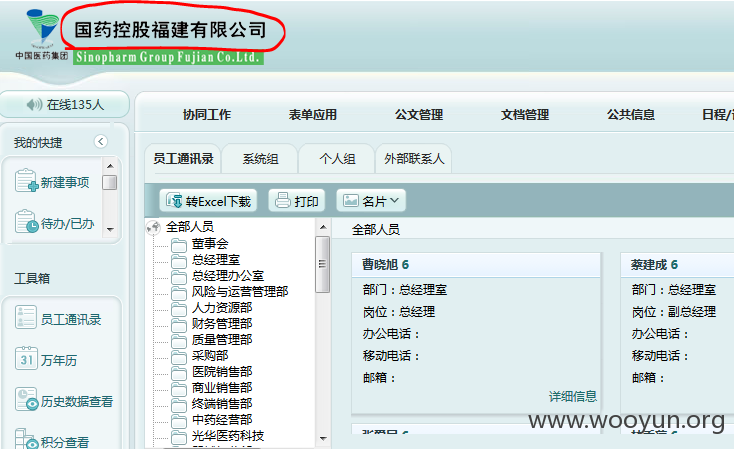The image size is (734, 449).
Task: Open 历史数据查看 tool icon
Action: click(x=26, y=399)
